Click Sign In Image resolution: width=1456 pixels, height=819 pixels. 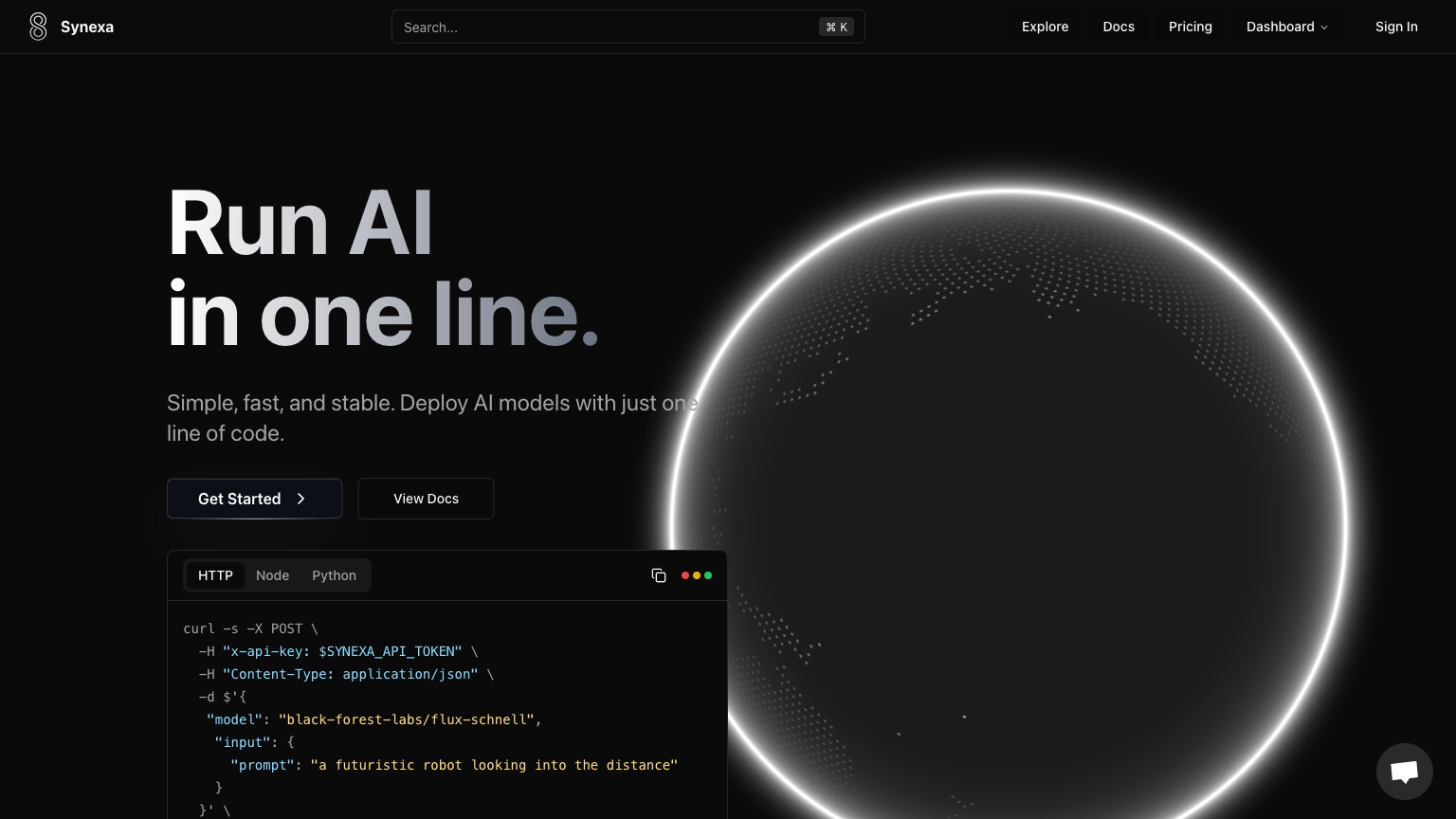pos(1396,27)
